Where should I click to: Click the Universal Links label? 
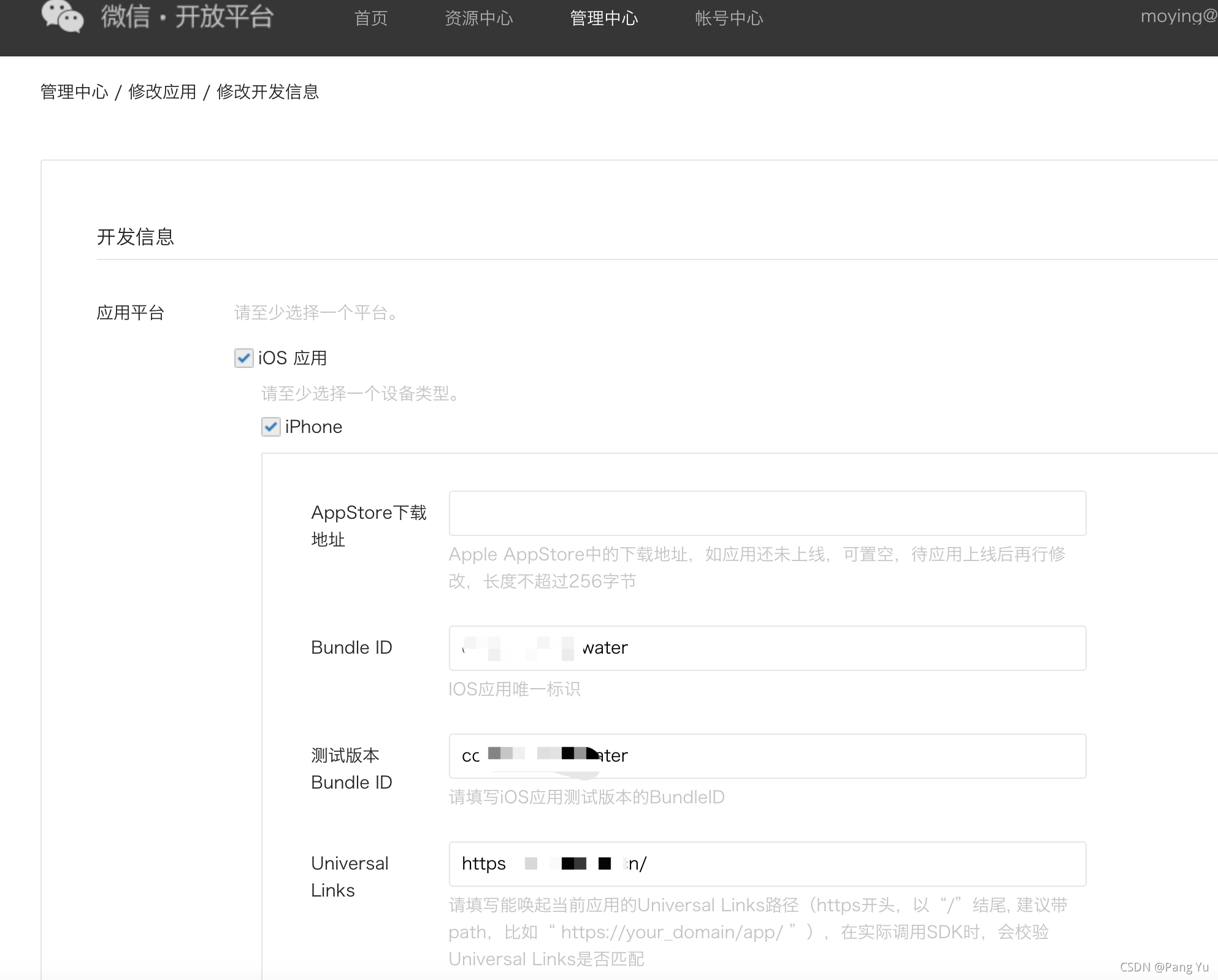coord(350,877)
